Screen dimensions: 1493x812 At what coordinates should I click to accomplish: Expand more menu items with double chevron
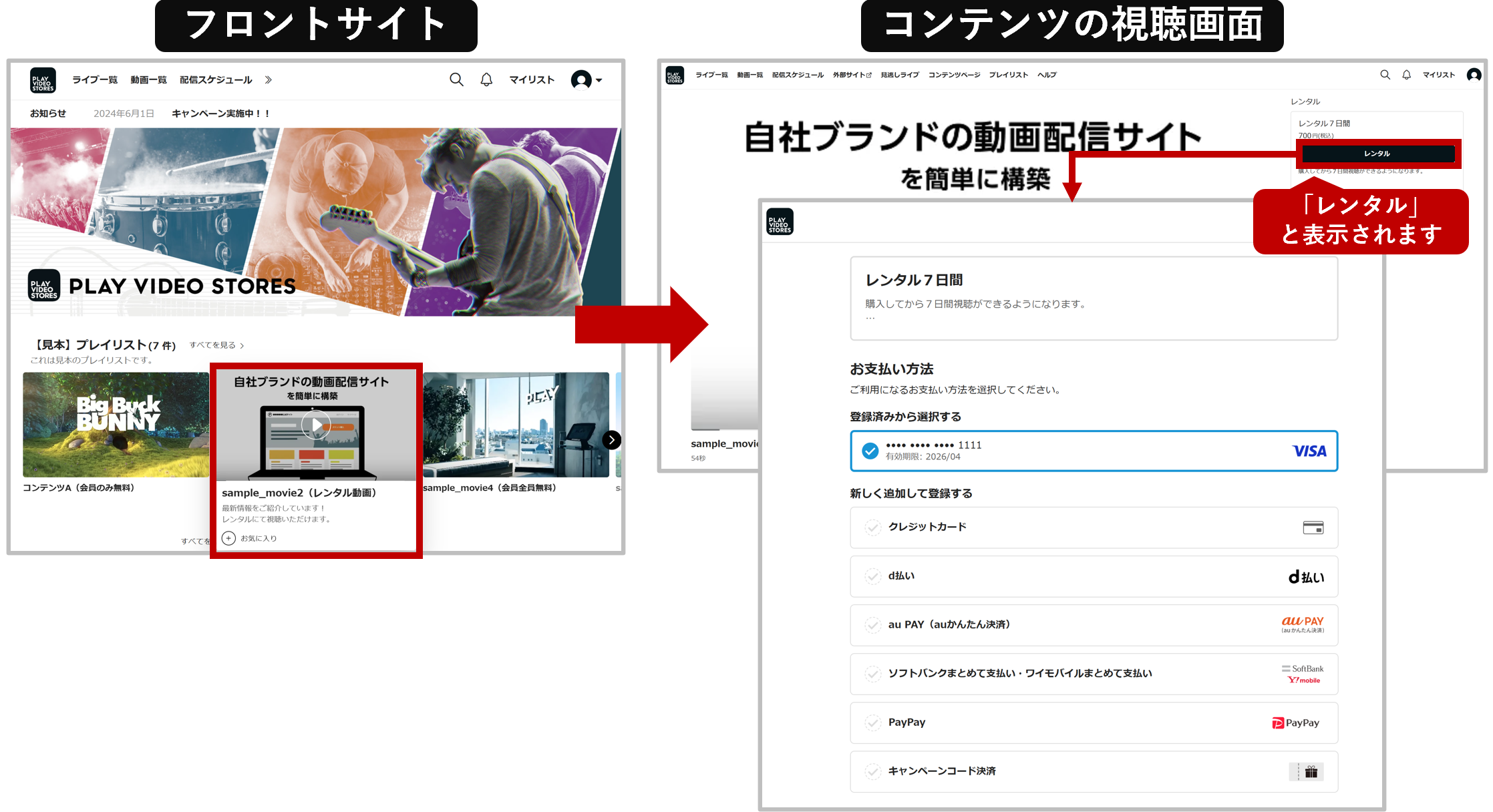[x=269, y=80]
